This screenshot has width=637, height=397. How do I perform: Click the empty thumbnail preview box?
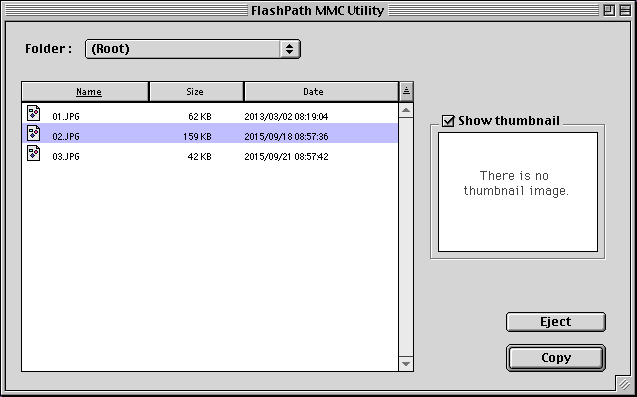tap(518, 192)
